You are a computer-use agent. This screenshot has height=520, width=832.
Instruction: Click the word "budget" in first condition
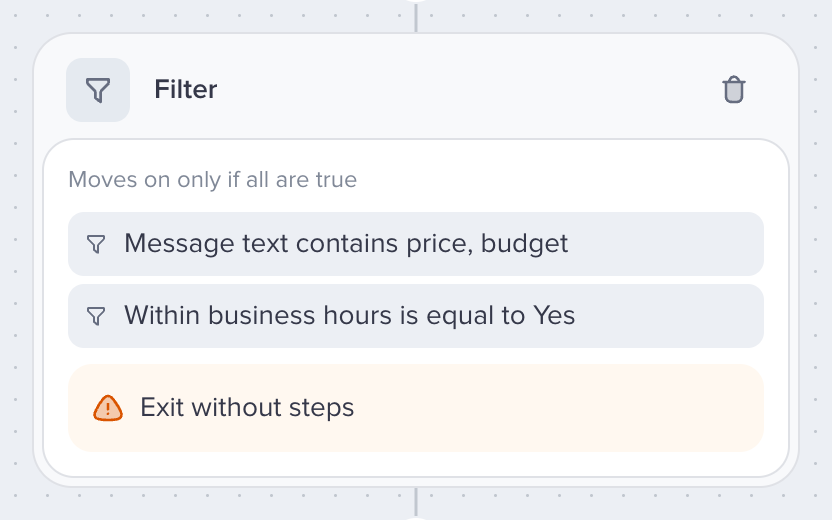tap(524, 244)
